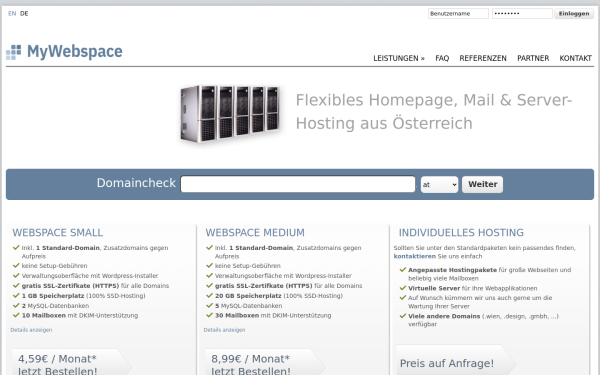Click the server rack image
This screenshot has height=375, width=600.
230,114
